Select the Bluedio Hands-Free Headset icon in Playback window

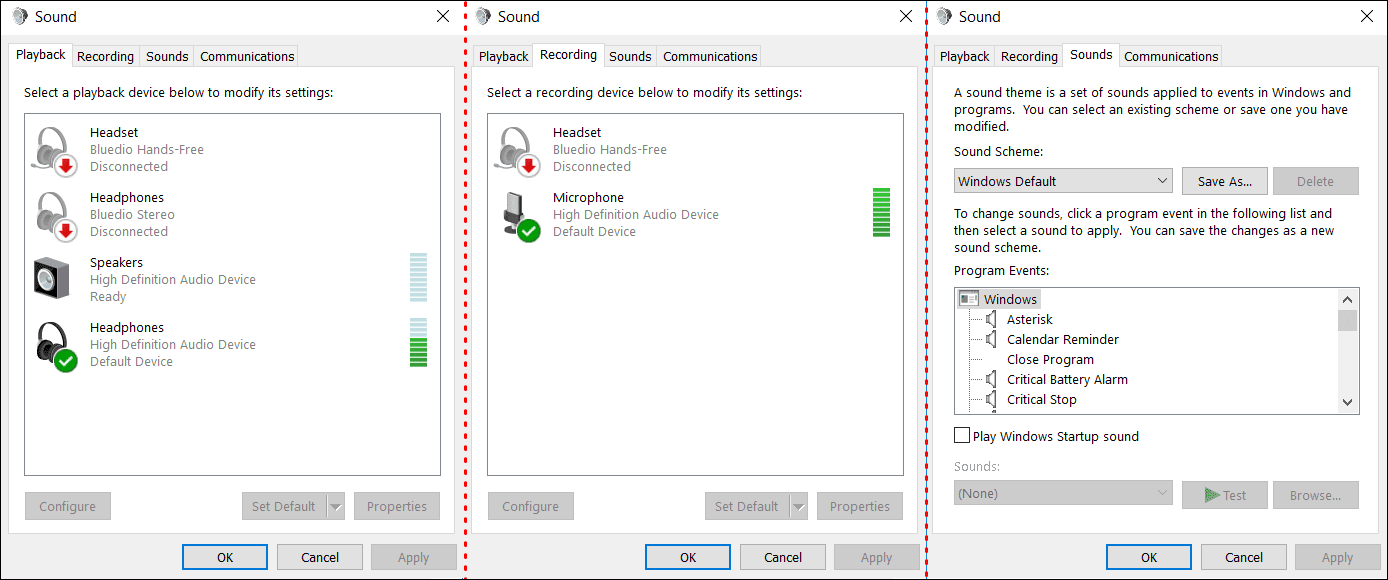(x=54, y=150)
